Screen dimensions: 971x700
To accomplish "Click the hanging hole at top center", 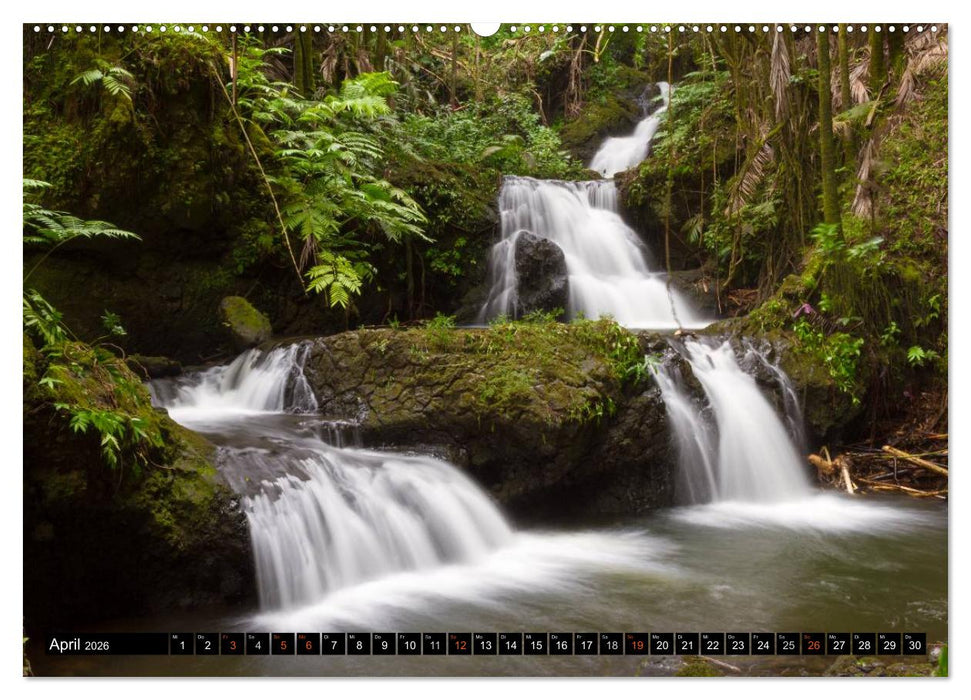I will [485, 28].
